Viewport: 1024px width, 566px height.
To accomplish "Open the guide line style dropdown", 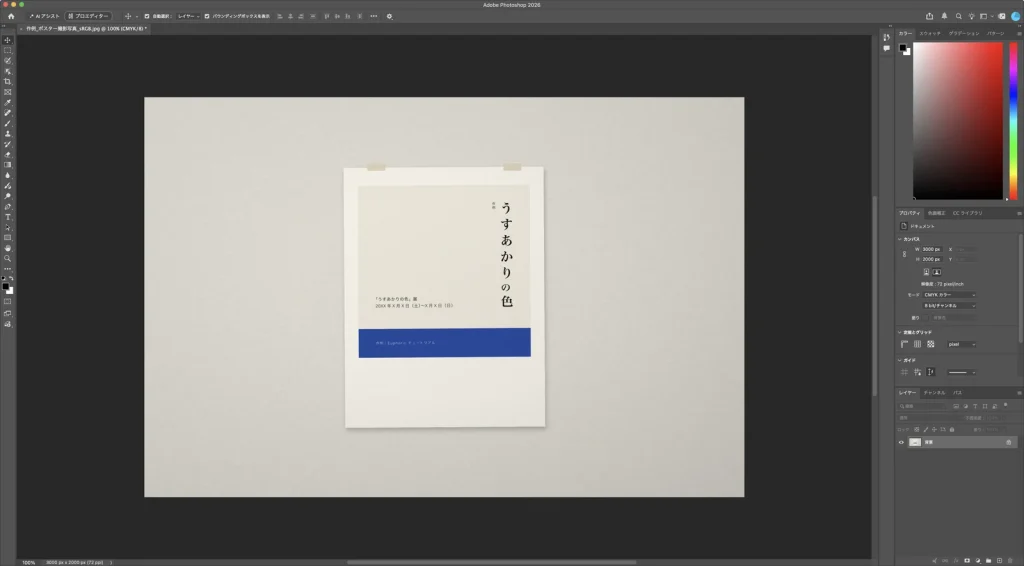I will coord(961,372).
